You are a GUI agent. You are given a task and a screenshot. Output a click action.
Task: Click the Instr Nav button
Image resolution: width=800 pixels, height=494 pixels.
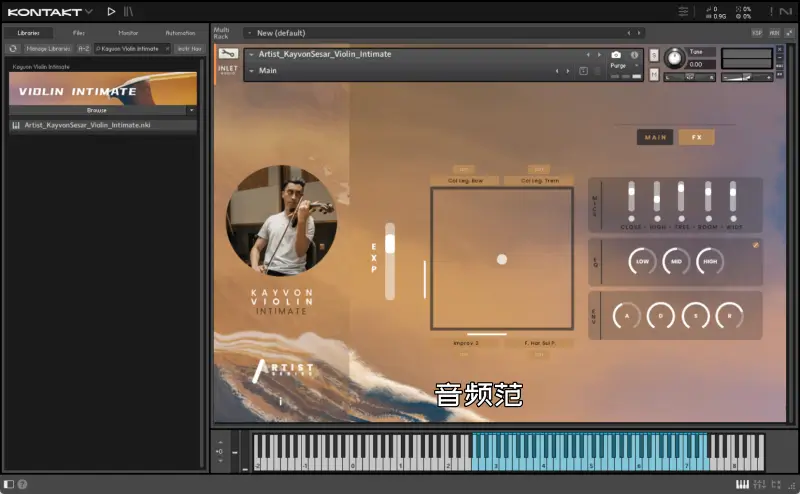(x=189, y=48)
